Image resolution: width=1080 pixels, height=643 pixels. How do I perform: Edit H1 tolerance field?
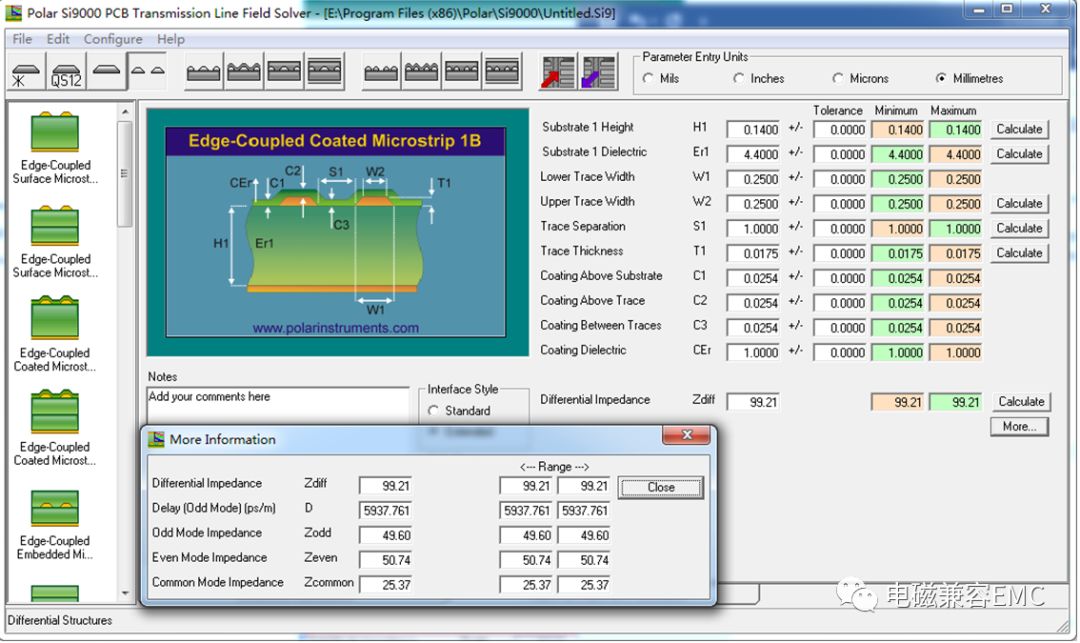click(x=840, y=129)
